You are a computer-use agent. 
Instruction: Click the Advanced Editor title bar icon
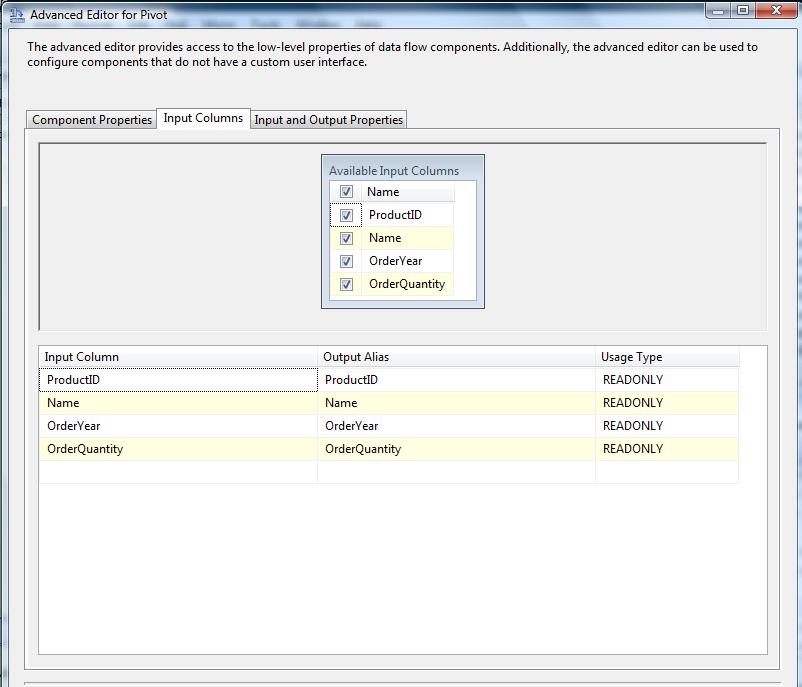pyautogui.click(x=16, y=15)
